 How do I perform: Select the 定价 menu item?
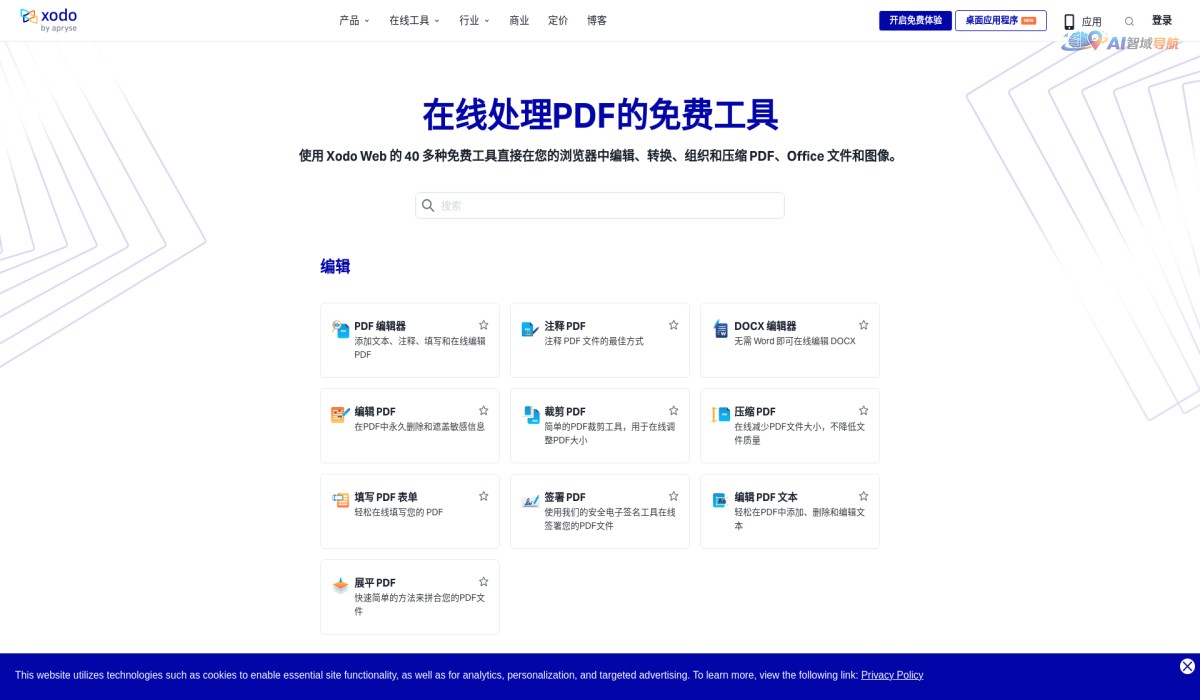pyautogui.click(x=558, y=20)
